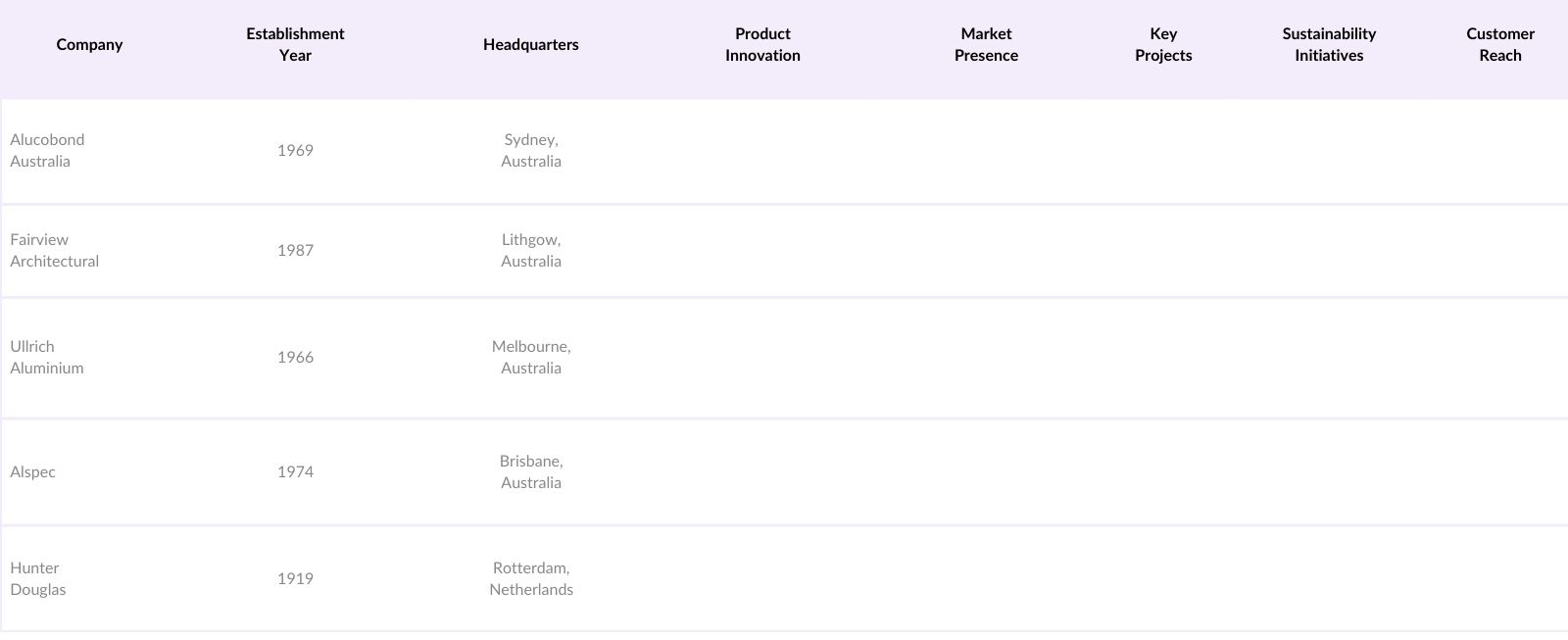Select the Customer Reach column header
Image resolution: width=1568 pixels, height=640 pixels.
[x=1500, y=44]
